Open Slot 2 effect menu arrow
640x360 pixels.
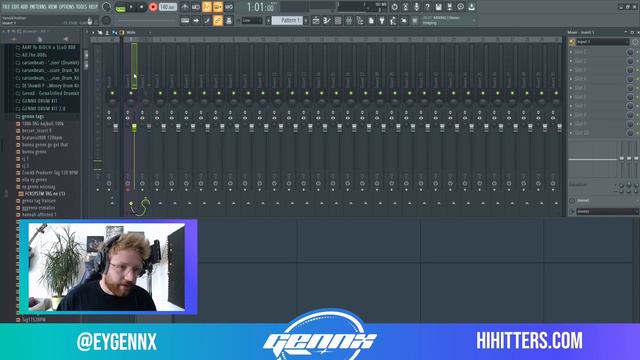[x=571, y=61]
